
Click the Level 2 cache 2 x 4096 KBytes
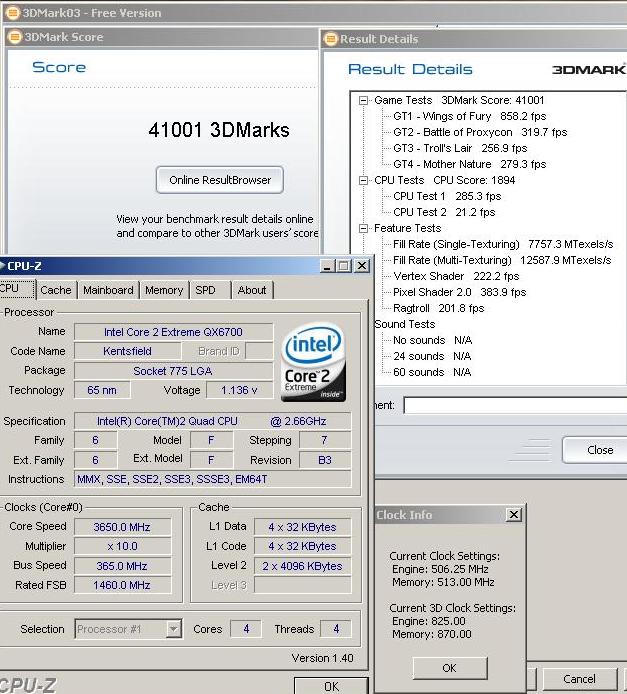[x=303, y=566]
